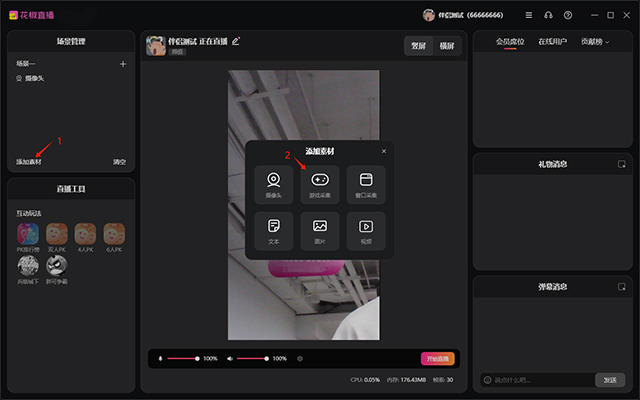The image size is (640, 400).
Task: Open the PK排行榜 interactive tool
Action: [28, 237]
